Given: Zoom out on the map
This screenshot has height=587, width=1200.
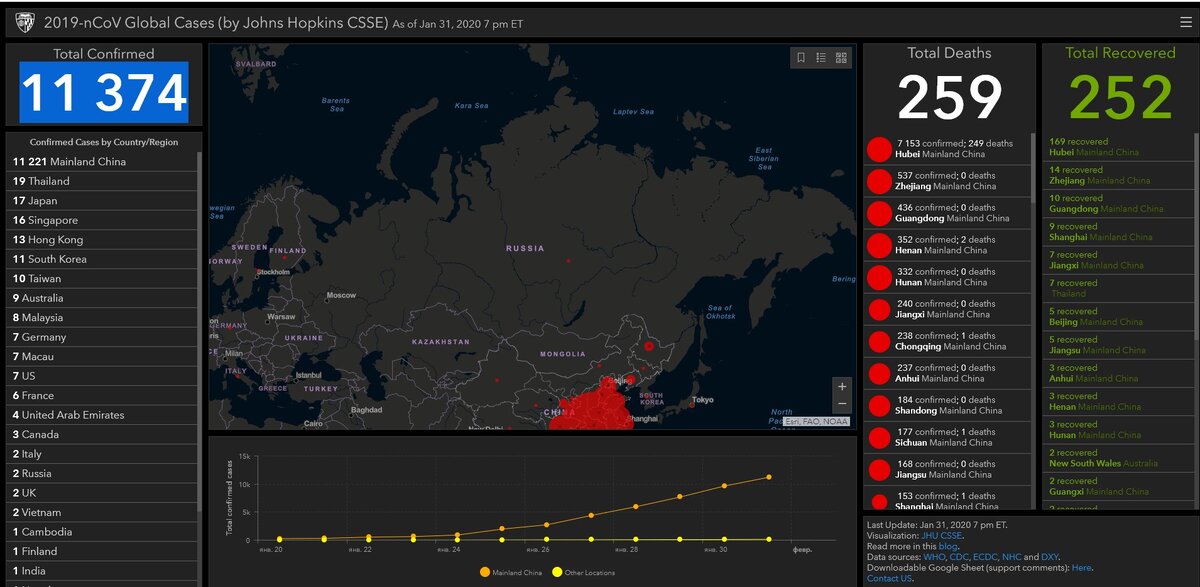Looking at the screenshot, I should tap(842, 404).
